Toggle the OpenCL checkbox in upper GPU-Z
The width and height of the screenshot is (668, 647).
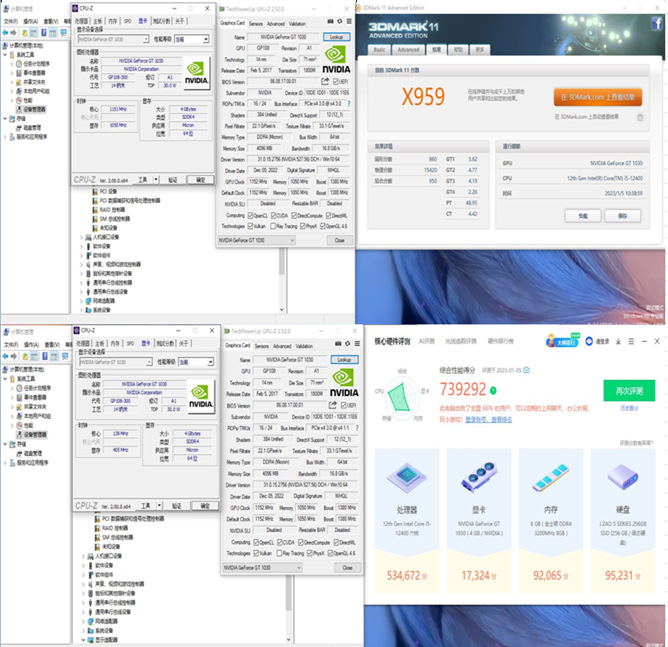point(250,216)
